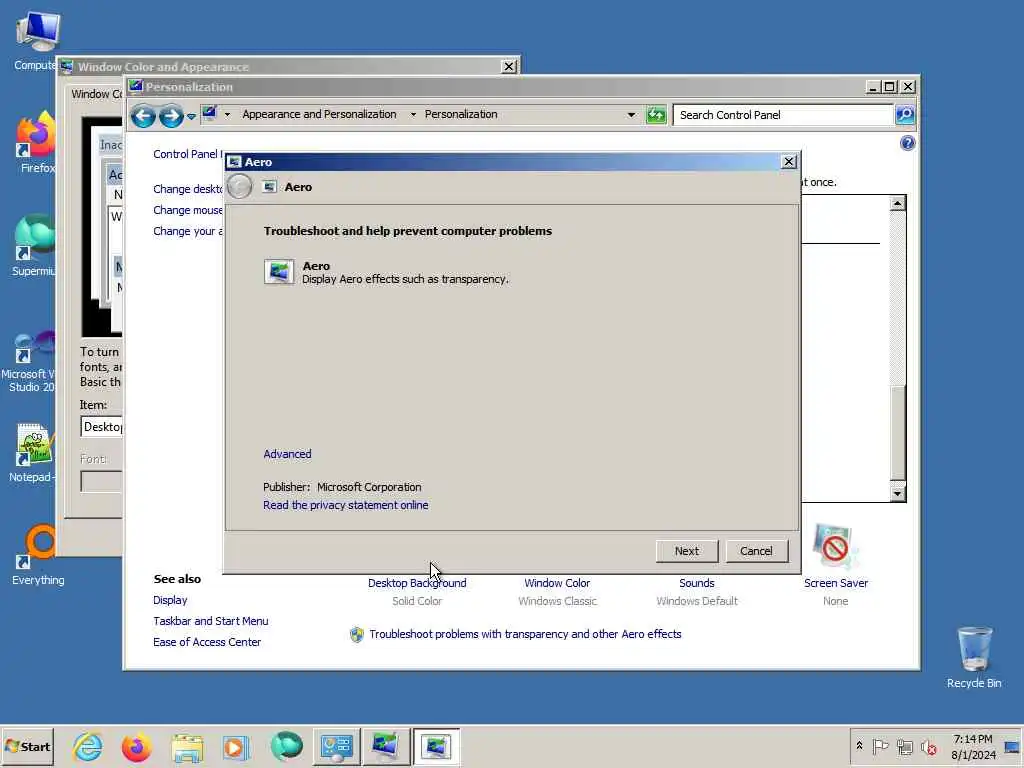Open the Start menu
The image size is (1024, 768).
27,746
